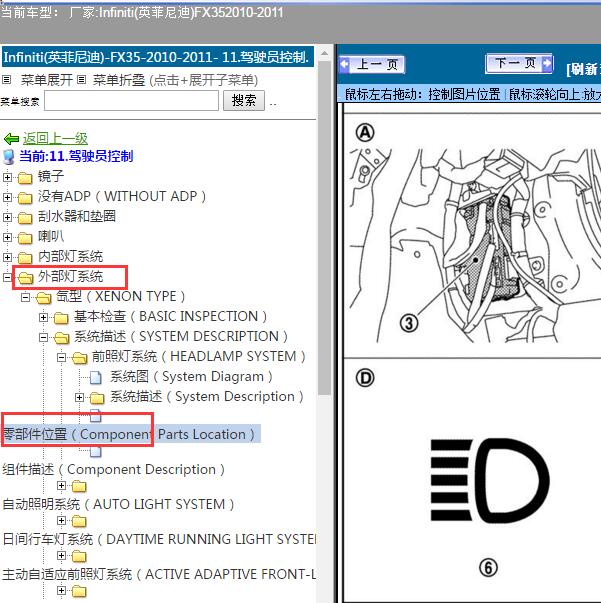Image resolution: width=601 pixels, height=603 pixels.
Task: Click the 前照灯系统 HEADLAMP SYSTEM folder icon
Action: (x=80, y=358)
